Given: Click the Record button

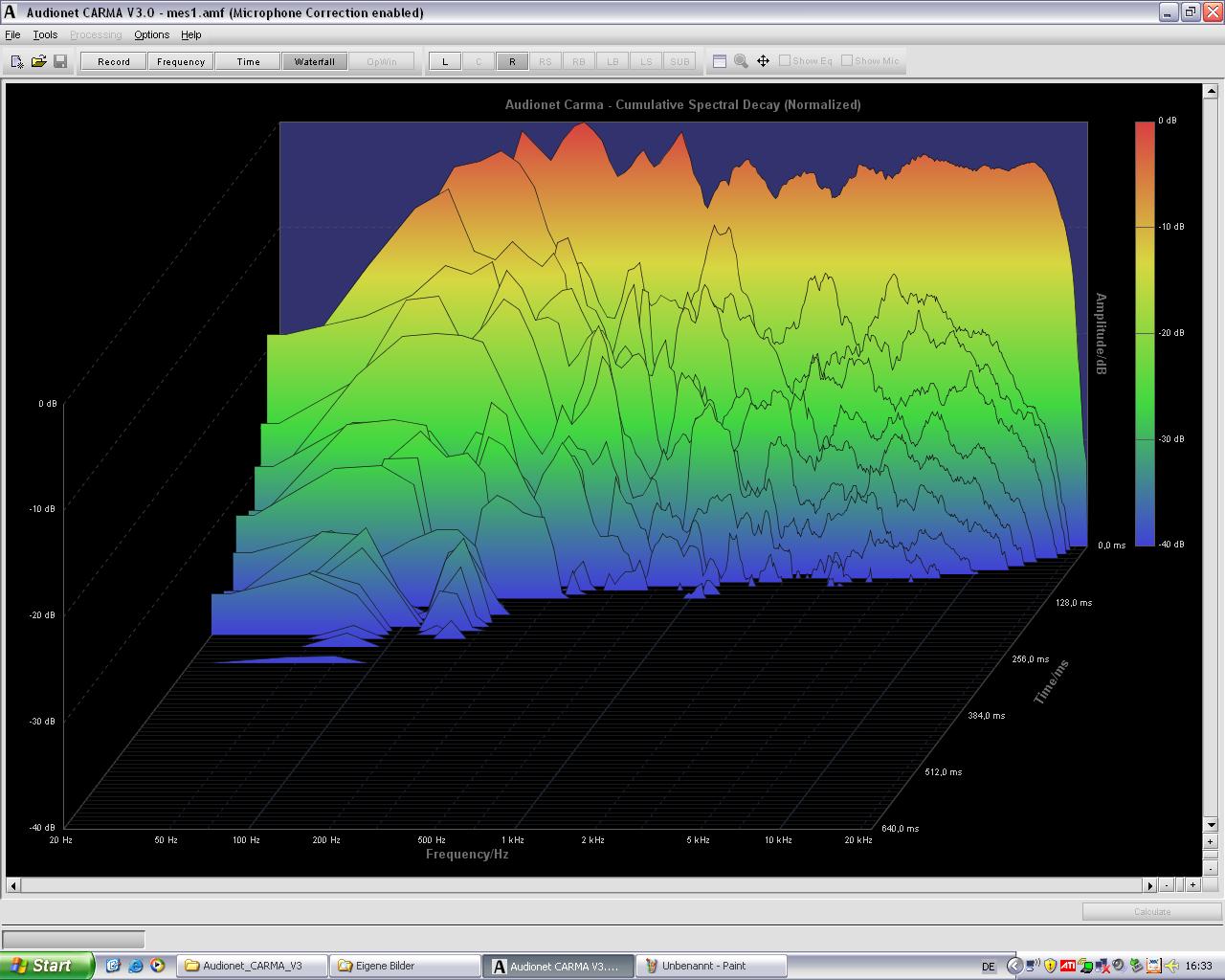Looking at the screenshot, I should pos(113,61).
